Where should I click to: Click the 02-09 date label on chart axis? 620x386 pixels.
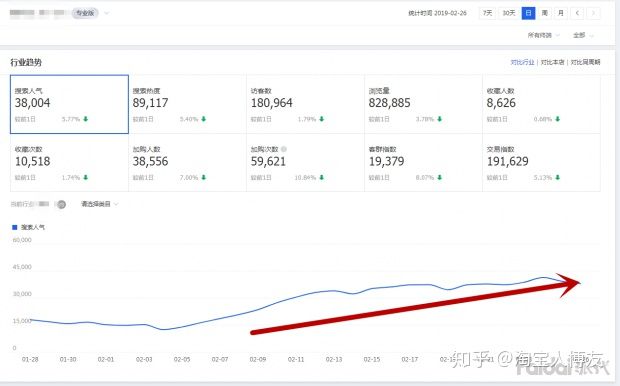(258, 359)
